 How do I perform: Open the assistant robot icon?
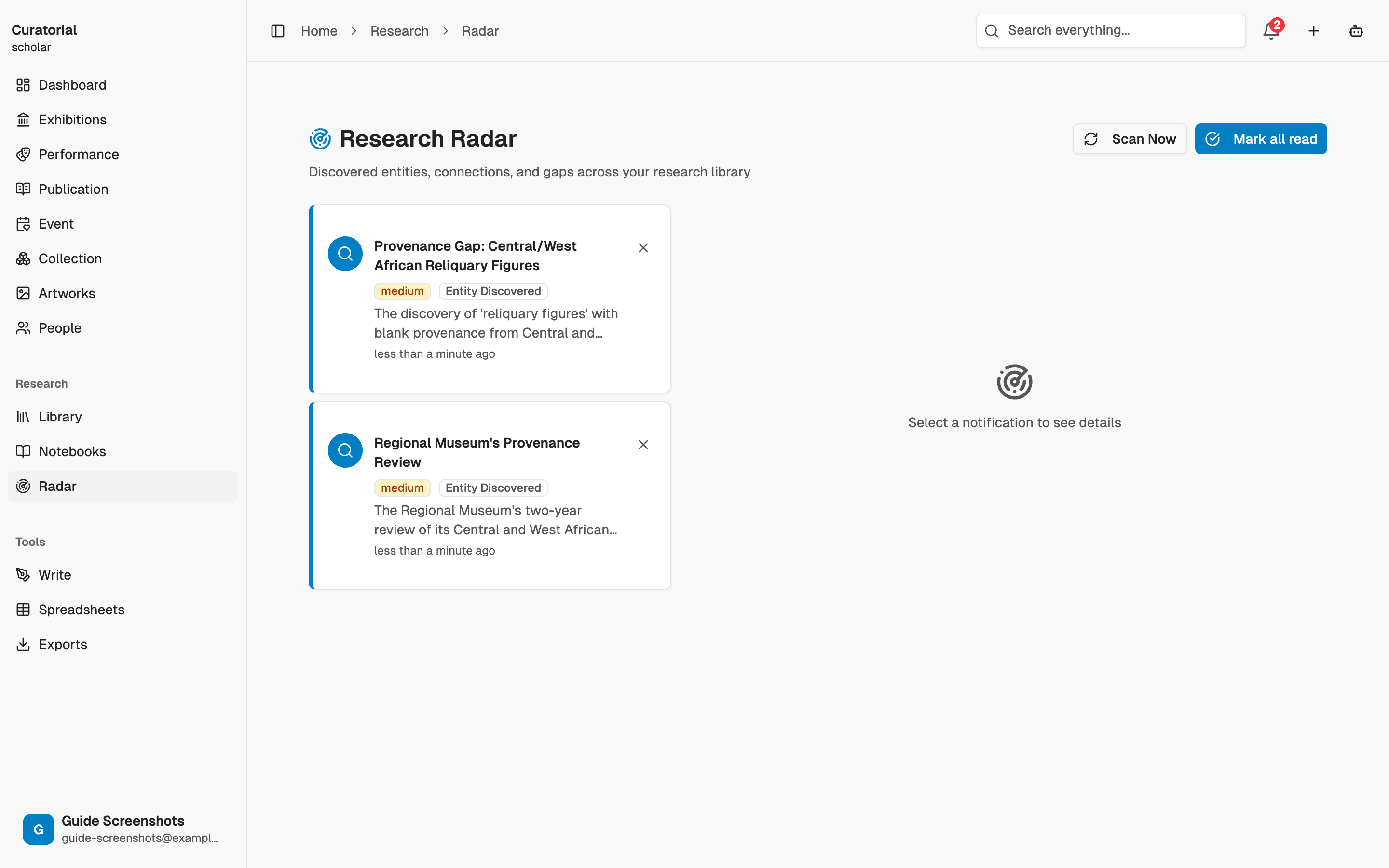(x=1356, y=31)
